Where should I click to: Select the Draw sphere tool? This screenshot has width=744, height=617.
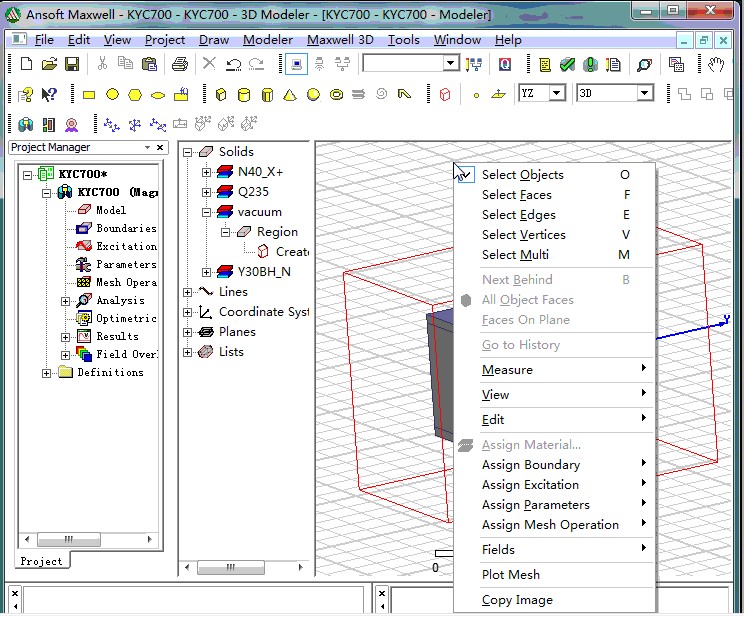click(313, 94)
